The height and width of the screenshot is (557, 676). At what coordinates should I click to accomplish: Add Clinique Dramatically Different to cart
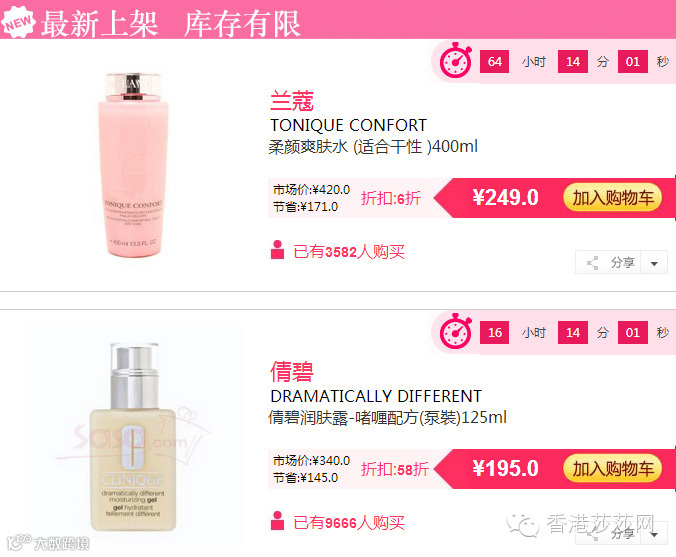coord(613,469)
